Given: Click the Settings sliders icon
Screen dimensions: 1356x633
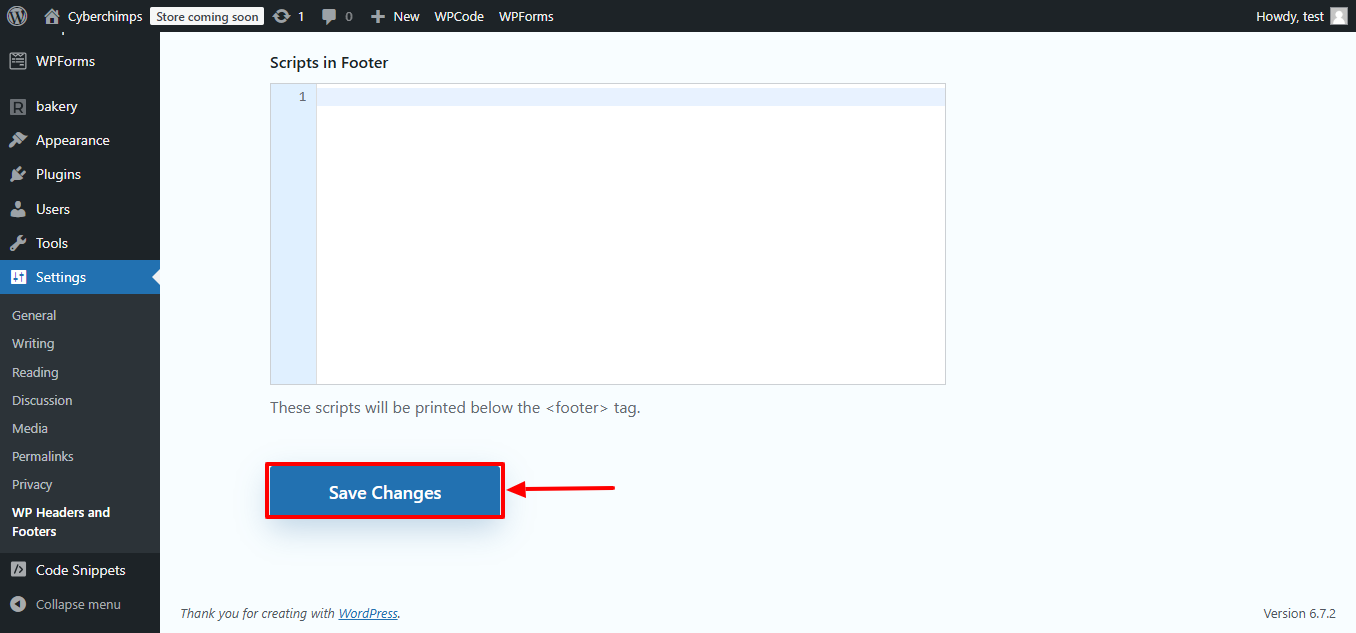Looking at the screenshot, I should 18,277.
